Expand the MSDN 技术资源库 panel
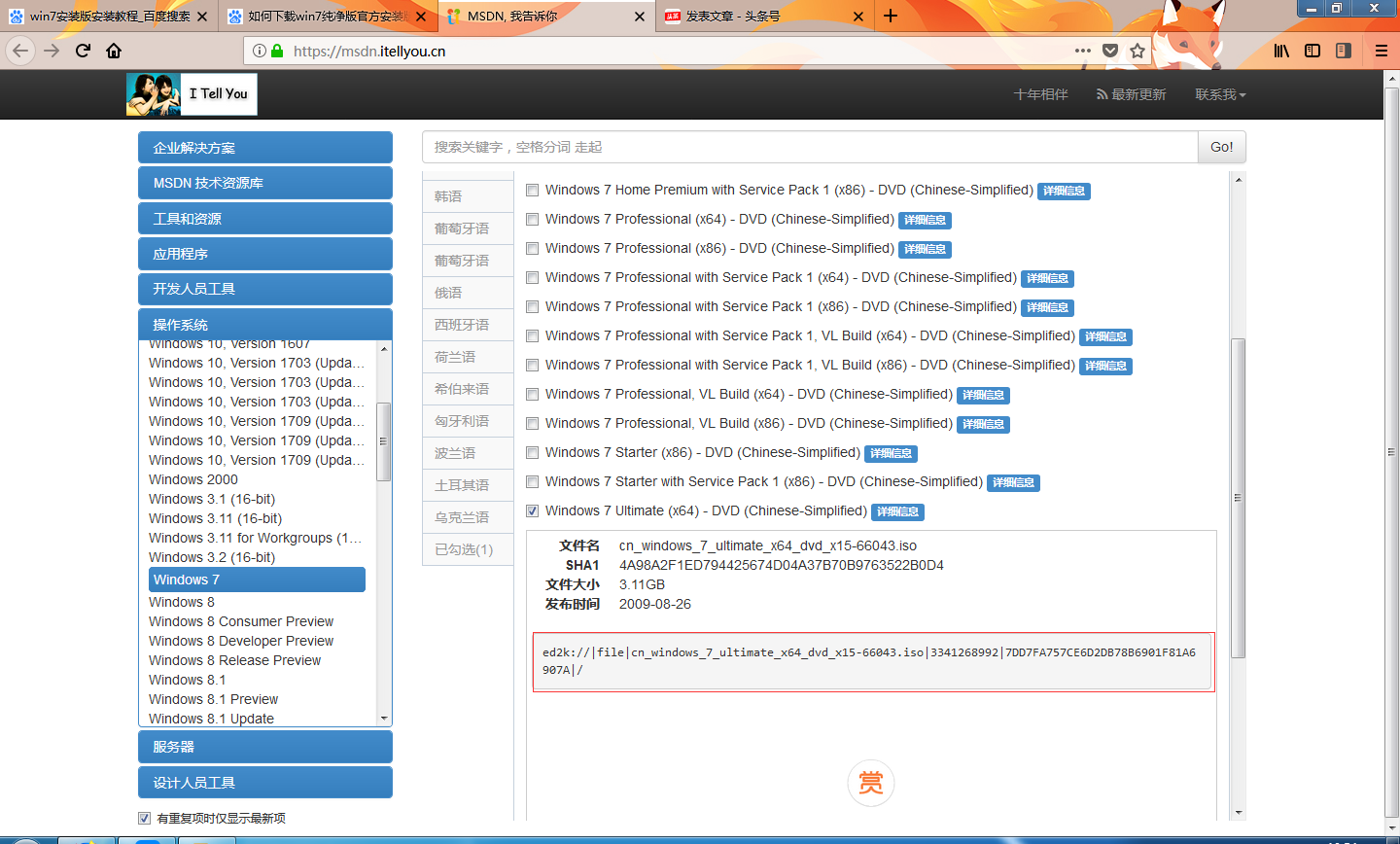Viewport: 1400px width, 844px height. pyautogui.click(x=265, y=183)
